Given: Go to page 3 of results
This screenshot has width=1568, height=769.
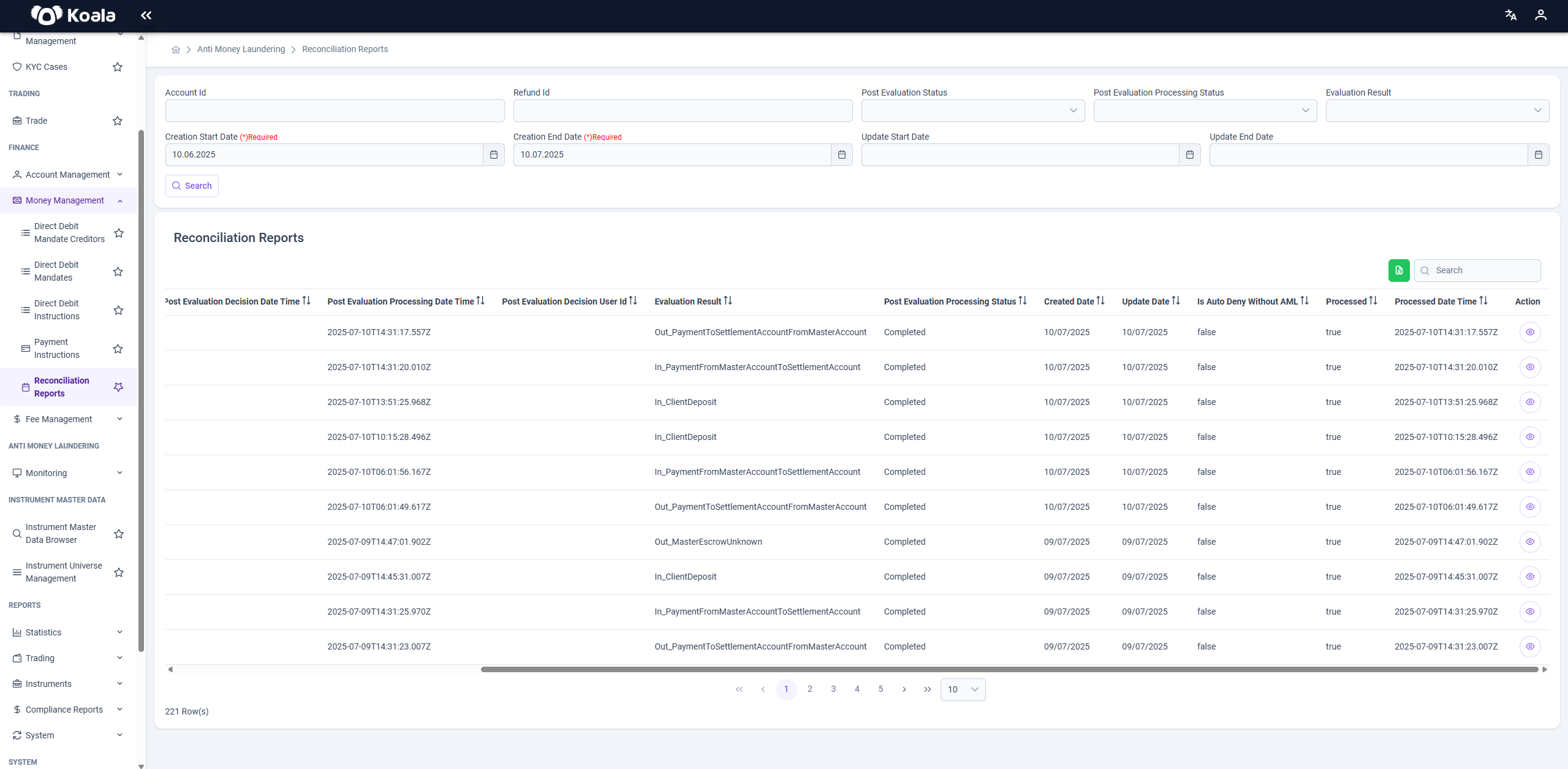Looking at the screenshot, I should coord(833,689).
